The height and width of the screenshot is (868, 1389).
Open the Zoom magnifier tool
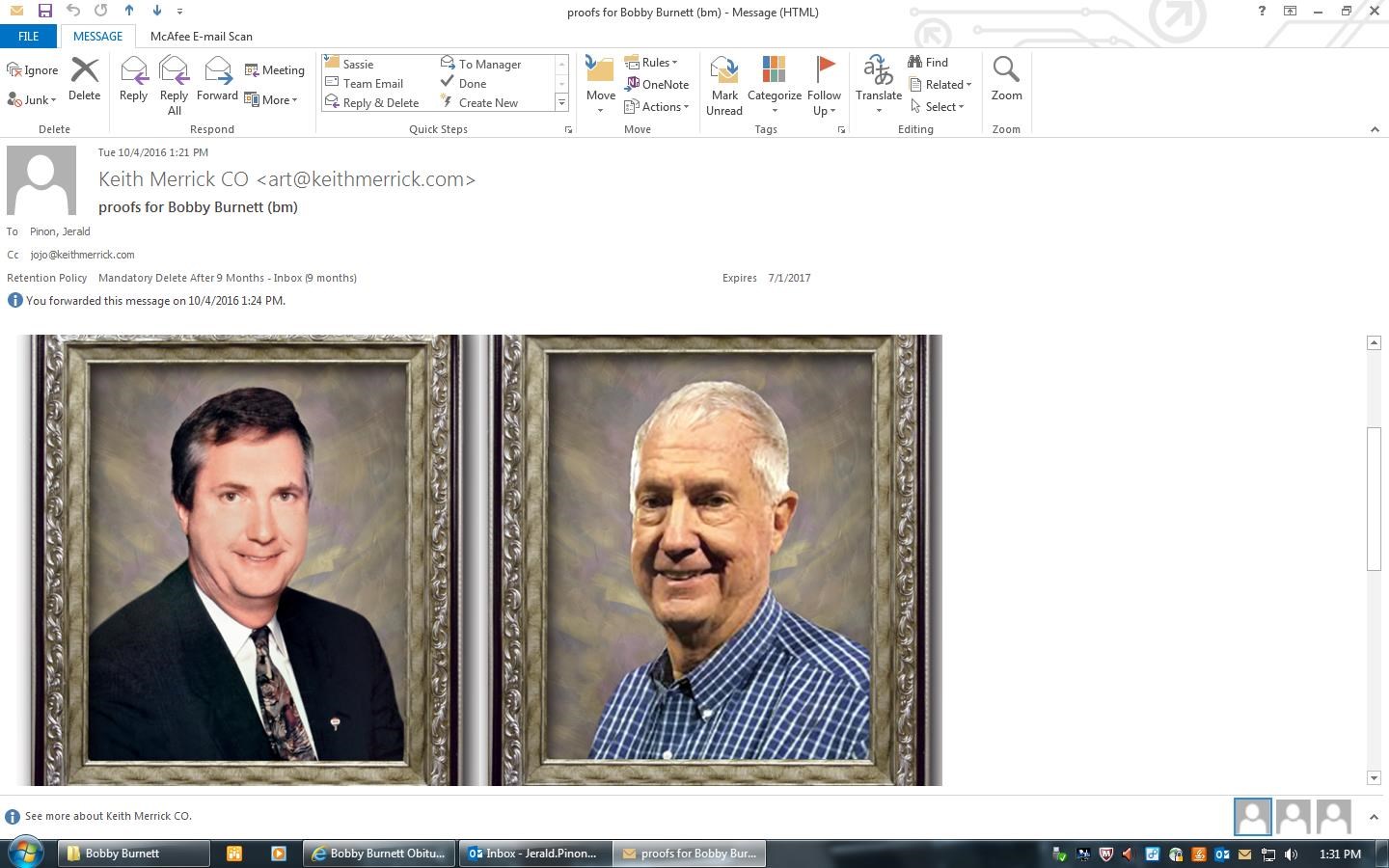click(1006, 79)
